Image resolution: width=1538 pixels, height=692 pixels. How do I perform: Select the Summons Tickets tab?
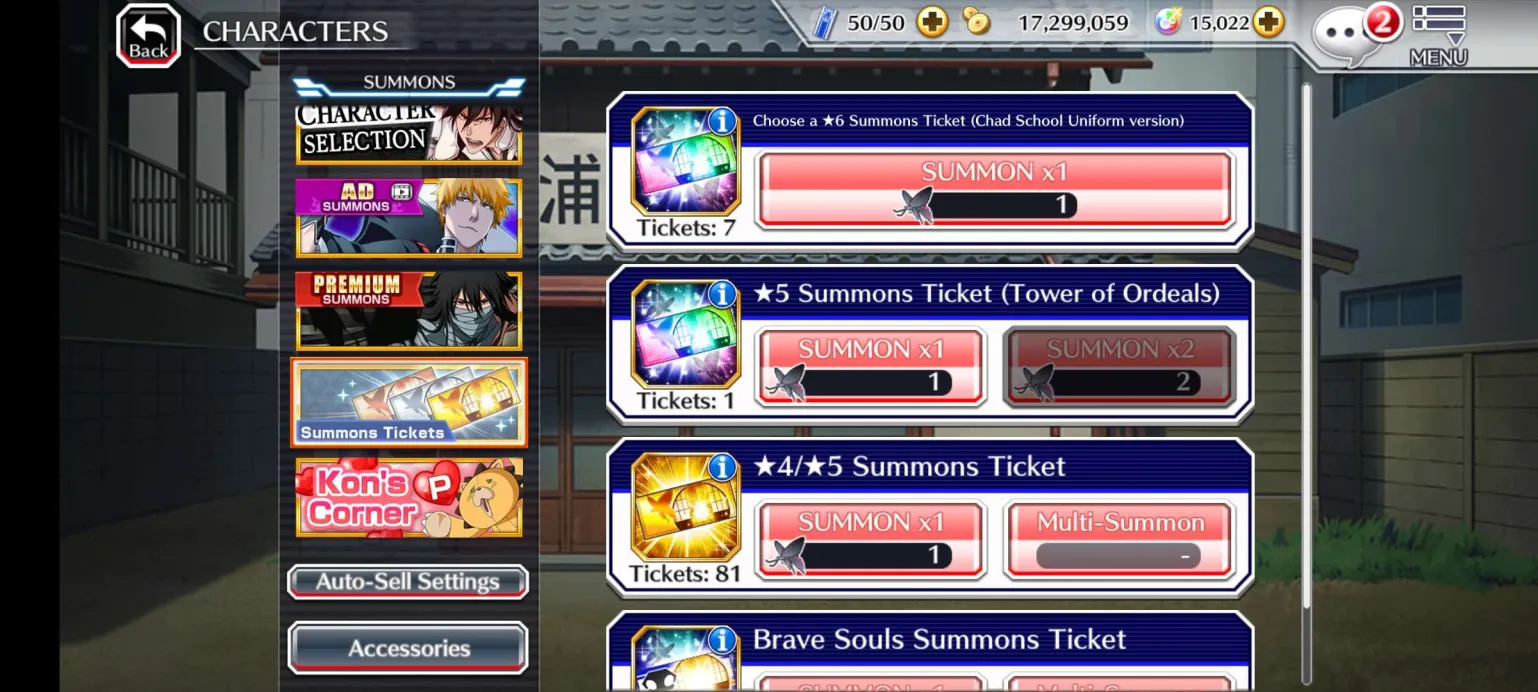(409, 402)
